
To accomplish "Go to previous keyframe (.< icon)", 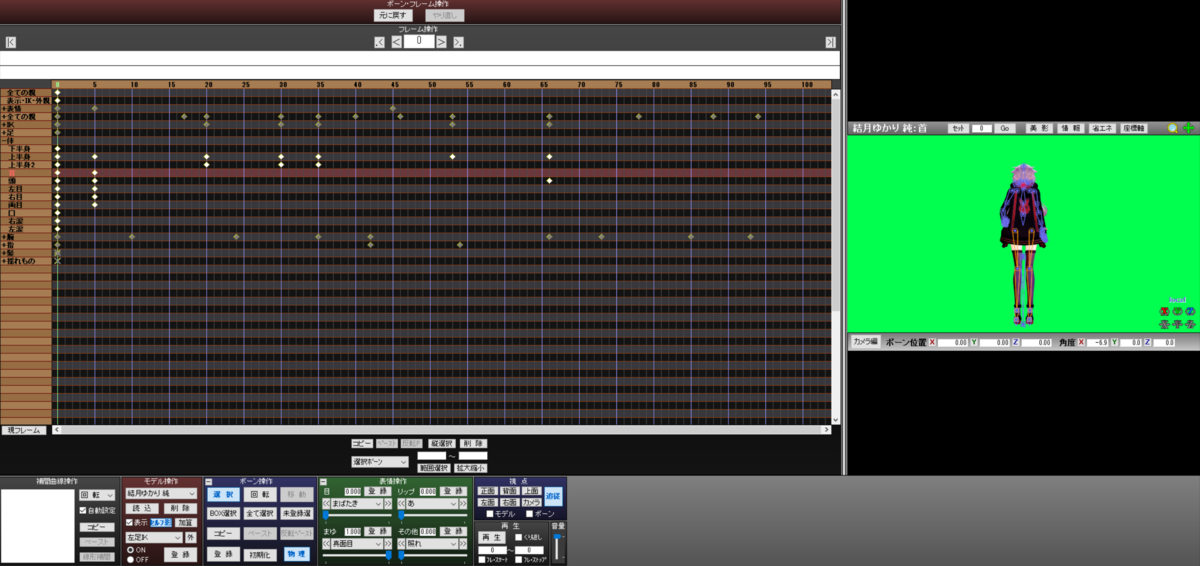I will click(379, 42).
